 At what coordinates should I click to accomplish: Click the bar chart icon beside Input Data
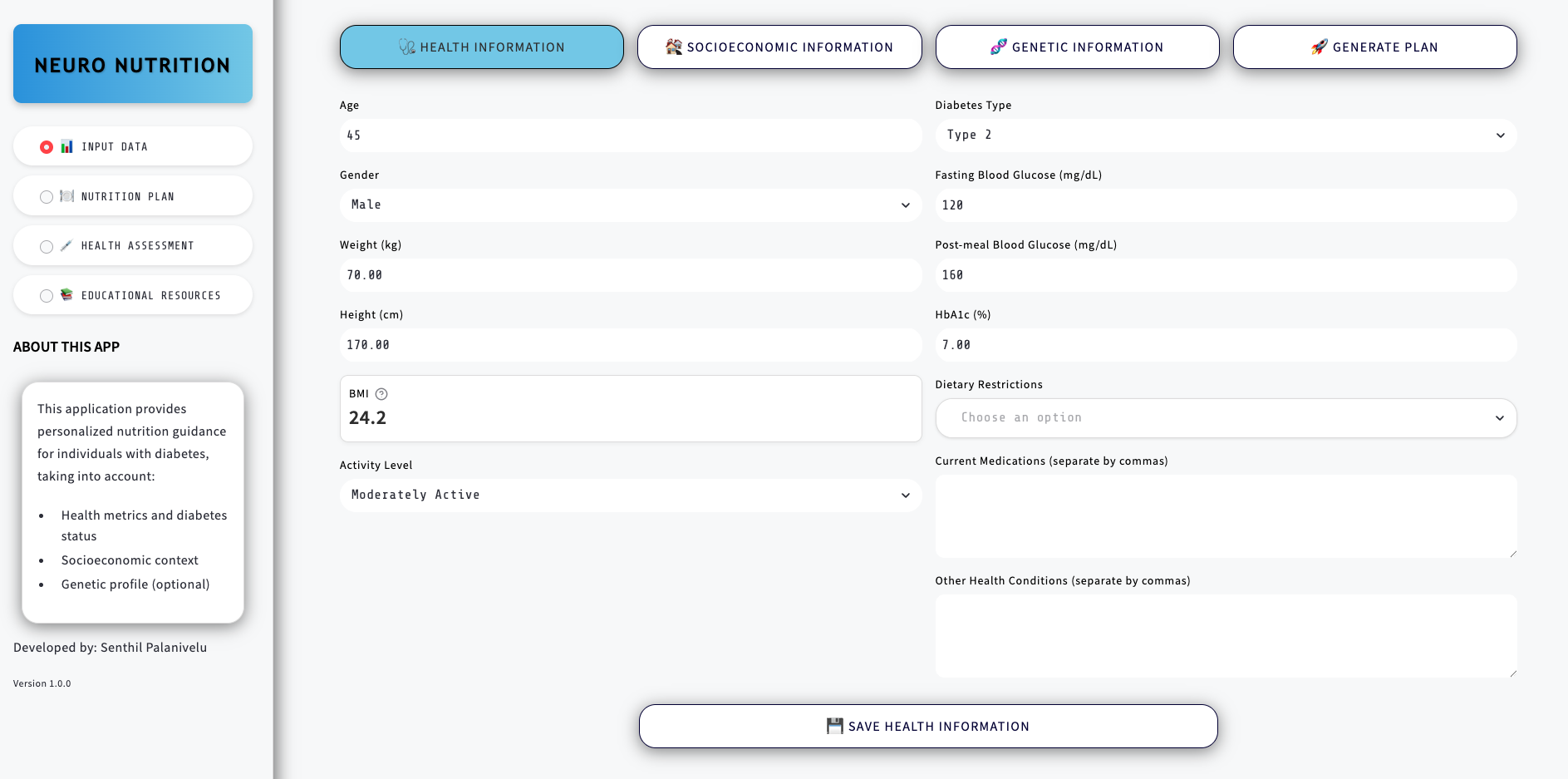[67, 146]
